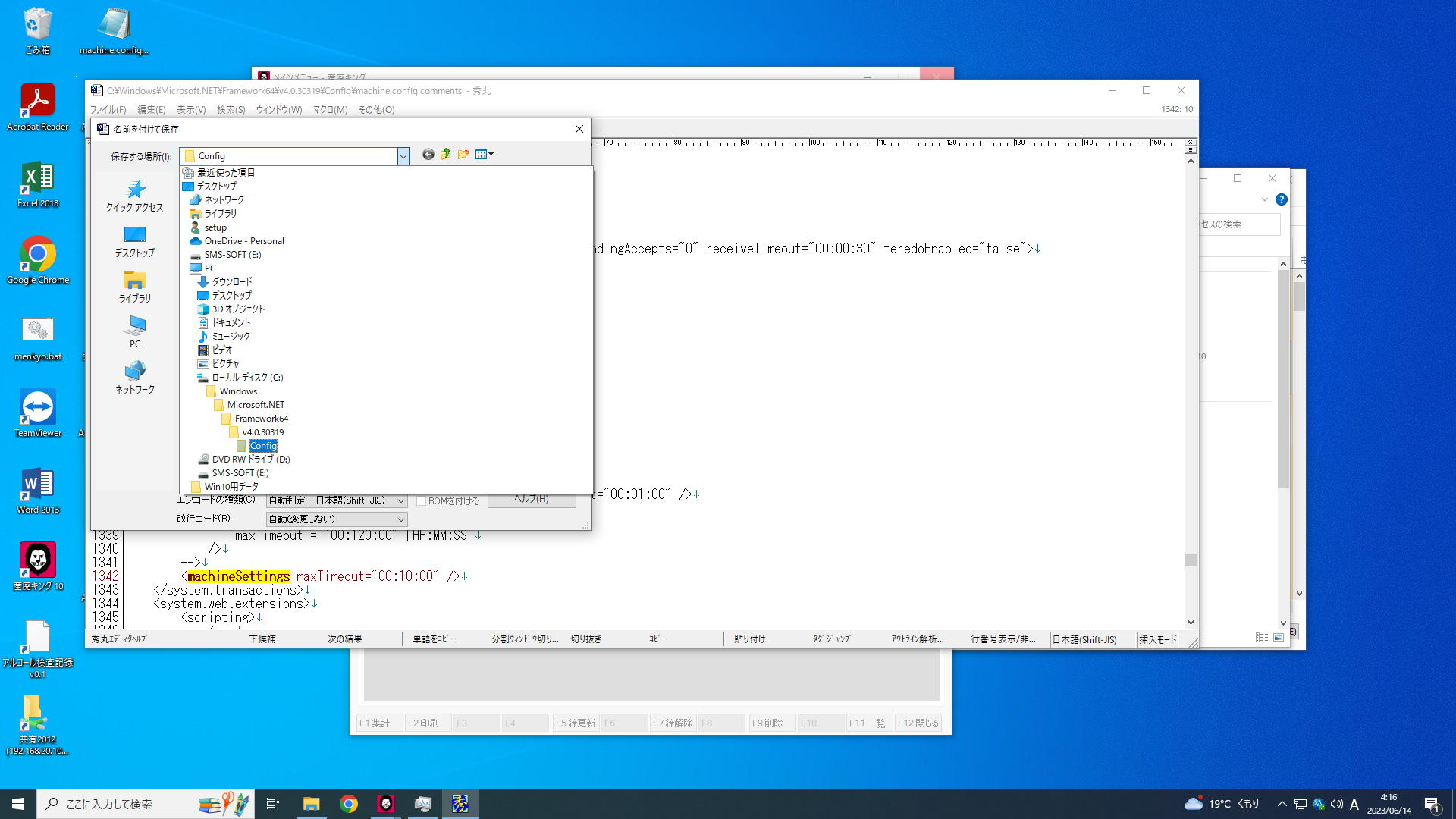Image resolution: width=1456 pixels, height=819 pixels.
Task: Select OneDrive - Personal in the location list
Action: point(244,241)
